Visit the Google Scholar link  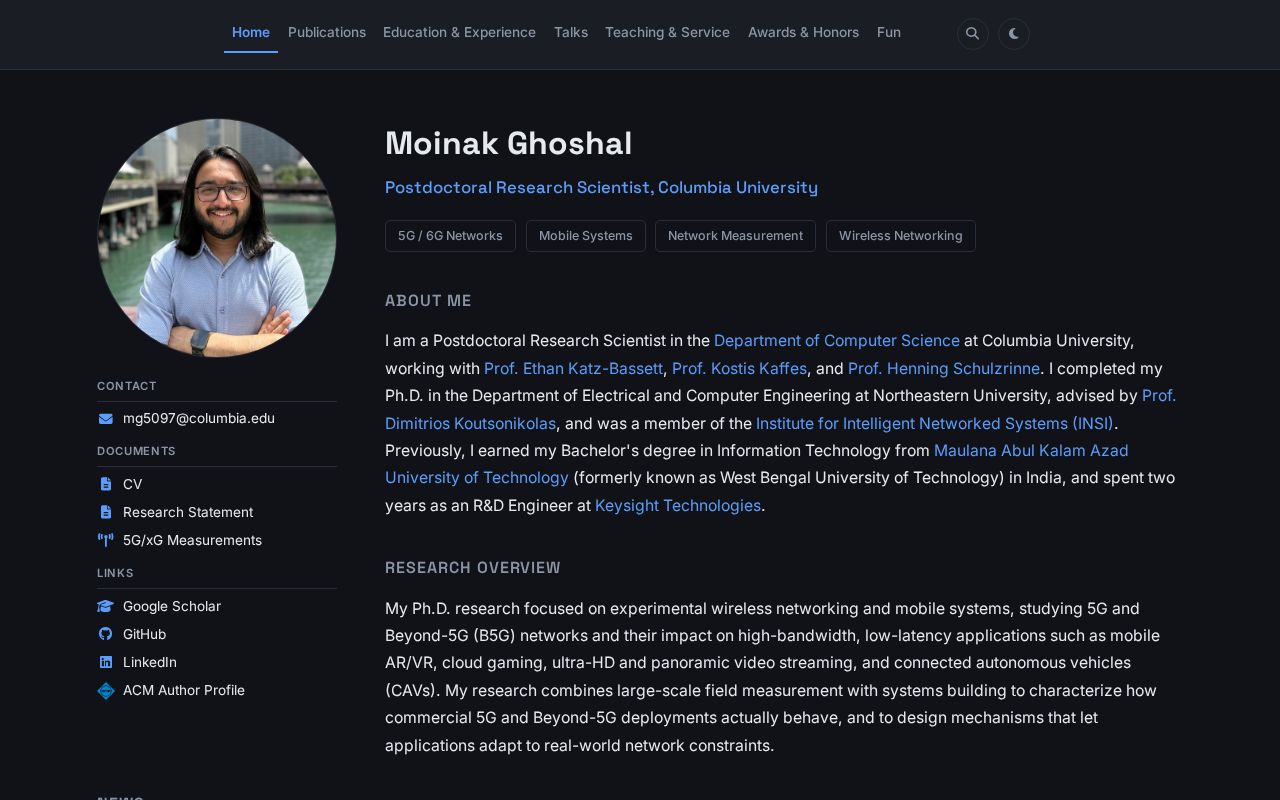172,606
